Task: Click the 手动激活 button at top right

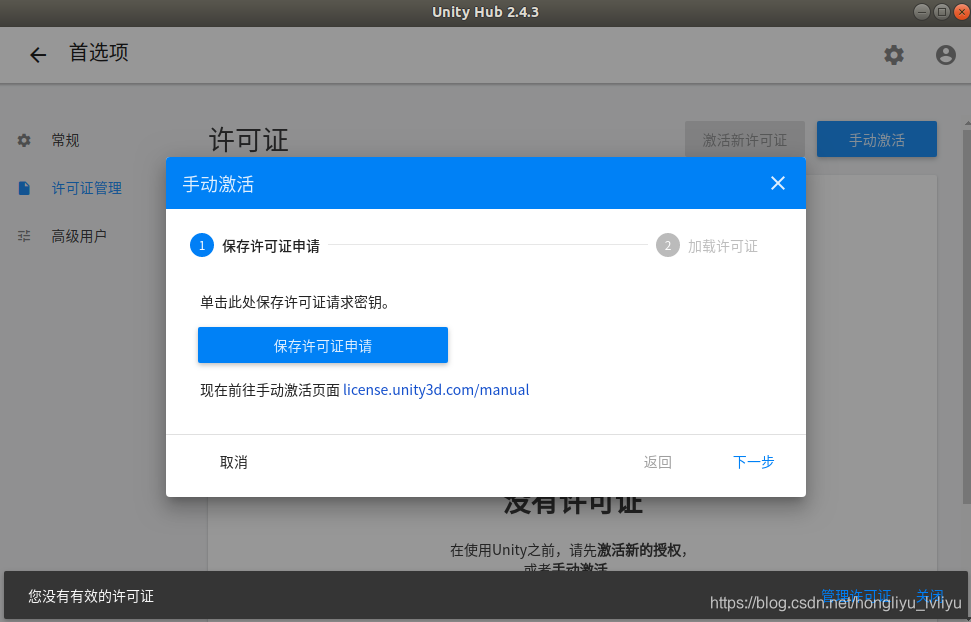Action: [876, 139]
